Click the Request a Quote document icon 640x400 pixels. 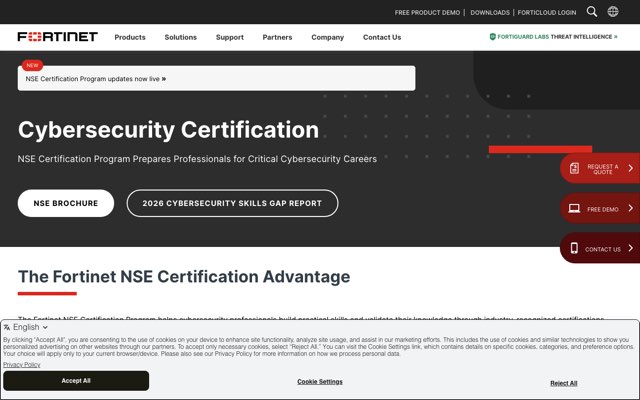(574, 168)
